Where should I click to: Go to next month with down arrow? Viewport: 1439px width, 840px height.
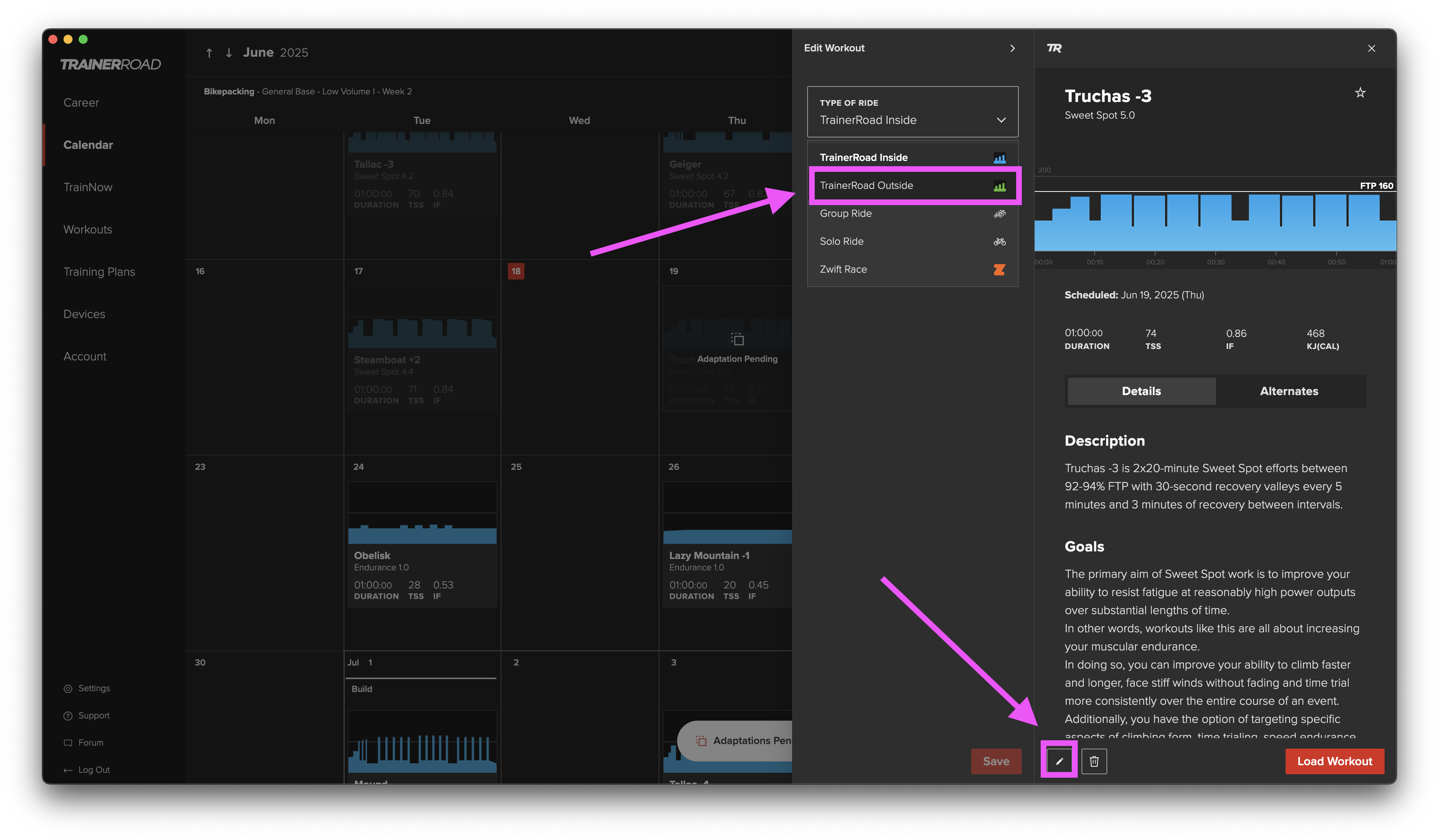click(x=229, y=52)
